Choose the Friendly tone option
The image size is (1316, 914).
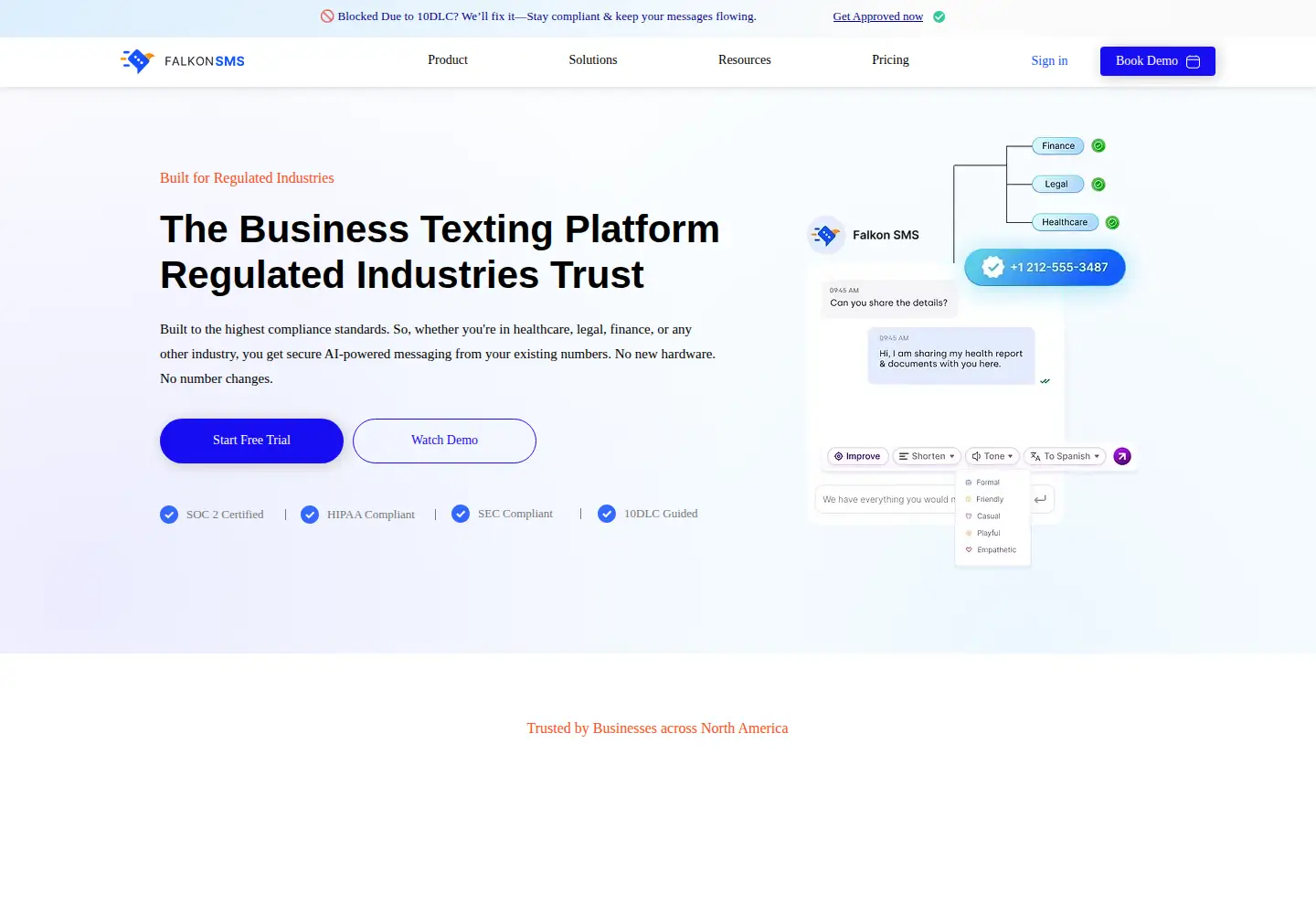[x=984, y=499]
